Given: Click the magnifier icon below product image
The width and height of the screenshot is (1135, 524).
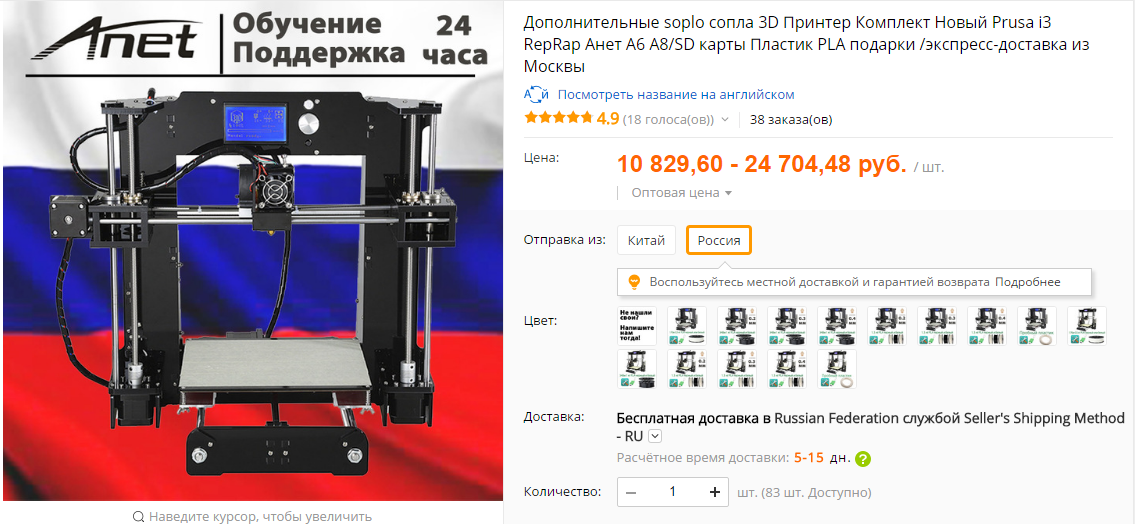Looking at the screenshot, I should [139, 517].
